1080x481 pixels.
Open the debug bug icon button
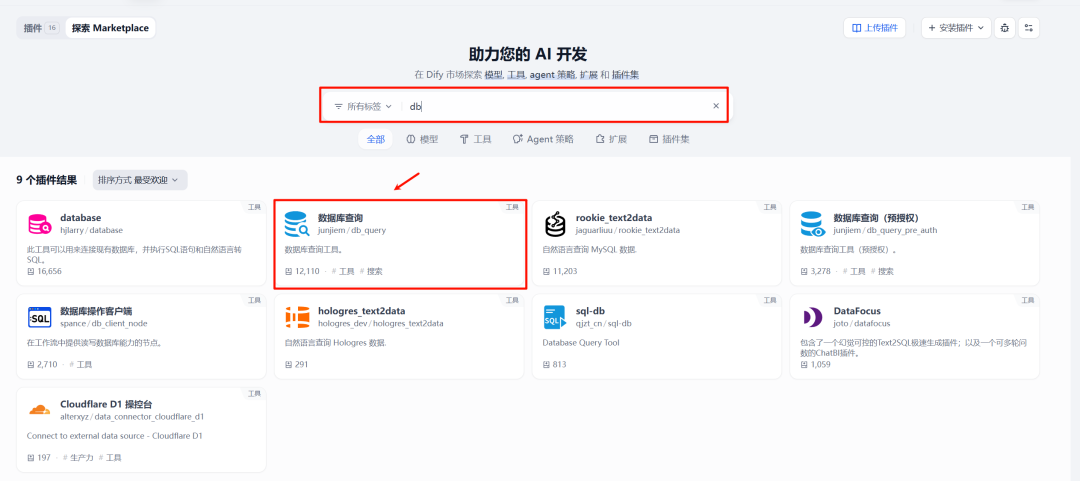click(x=1004, y=28)
